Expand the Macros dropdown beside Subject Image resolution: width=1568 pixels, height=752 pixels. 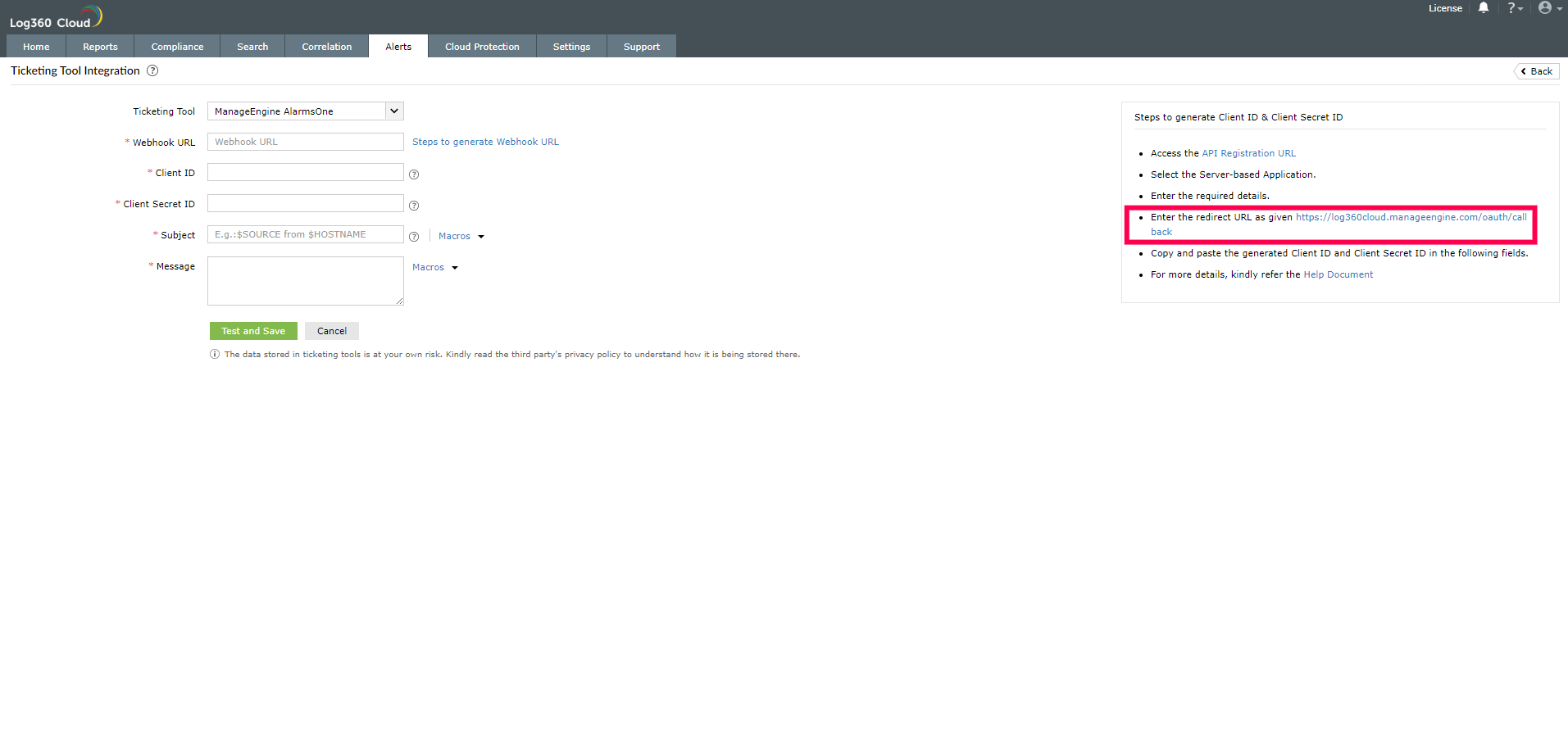click(461, 236)
